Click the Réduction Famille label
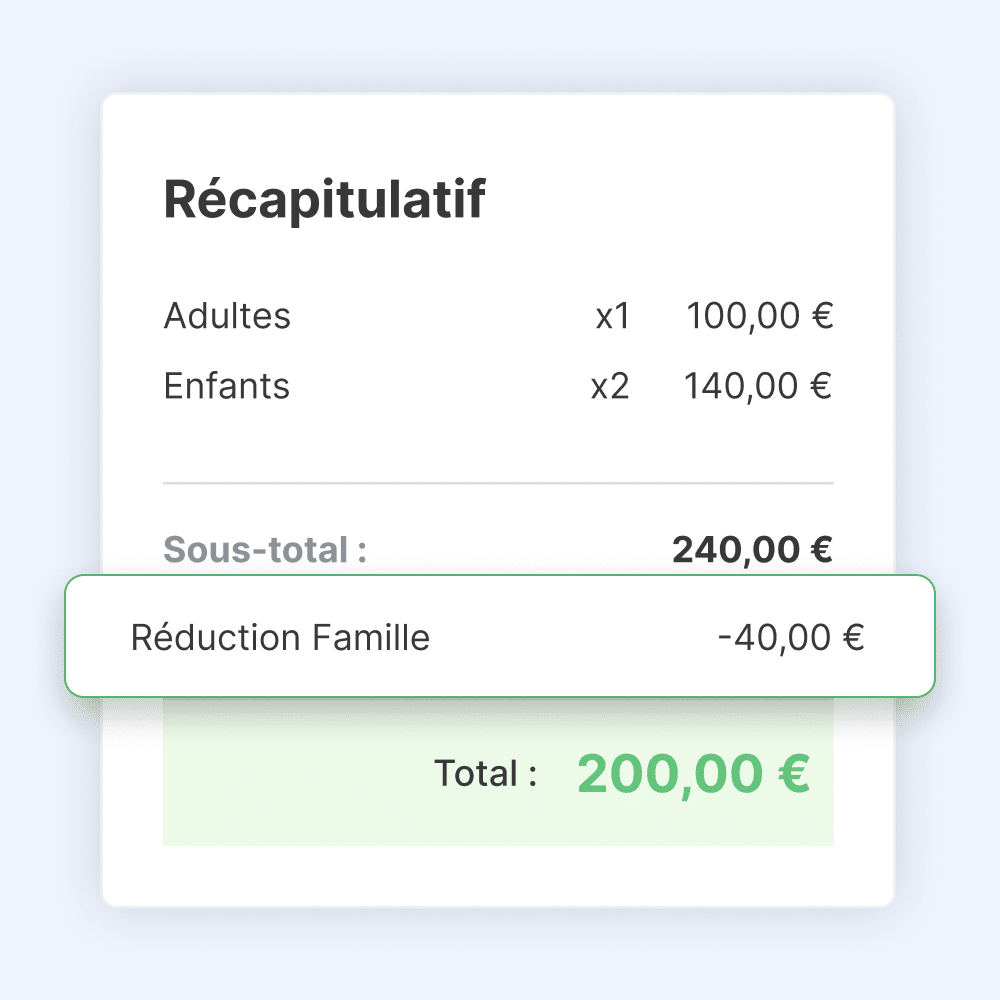This screenshot has width=1000, height=1000. tap(280, 637)
